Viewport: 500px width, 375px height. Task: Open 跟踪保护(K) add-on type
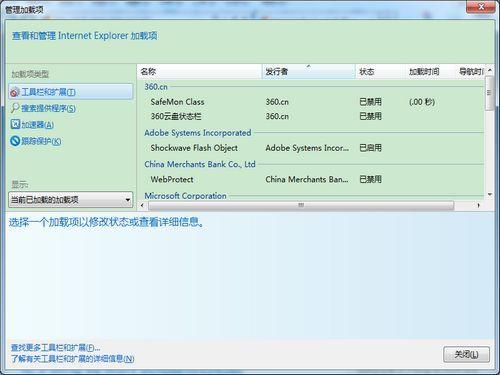(x=41, y=141)
